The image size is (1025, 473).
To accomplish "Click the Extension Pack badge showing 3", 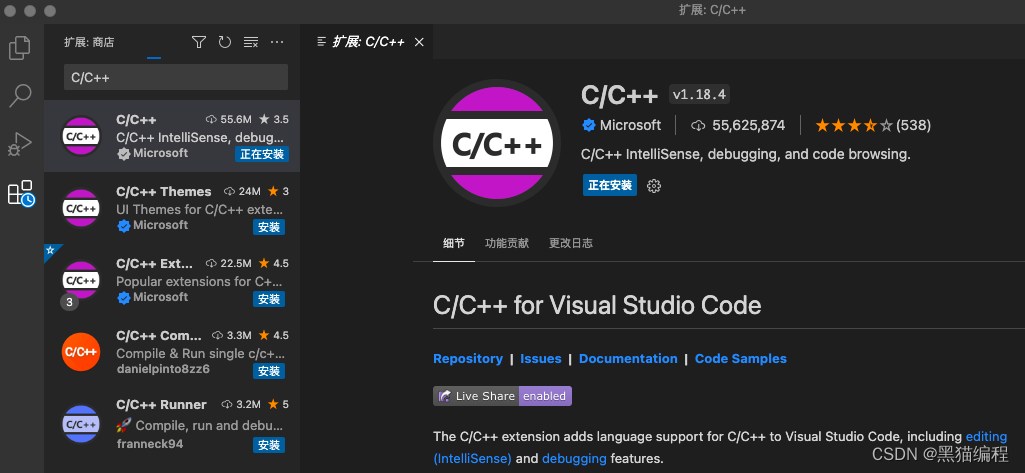I will coord(69,302).
